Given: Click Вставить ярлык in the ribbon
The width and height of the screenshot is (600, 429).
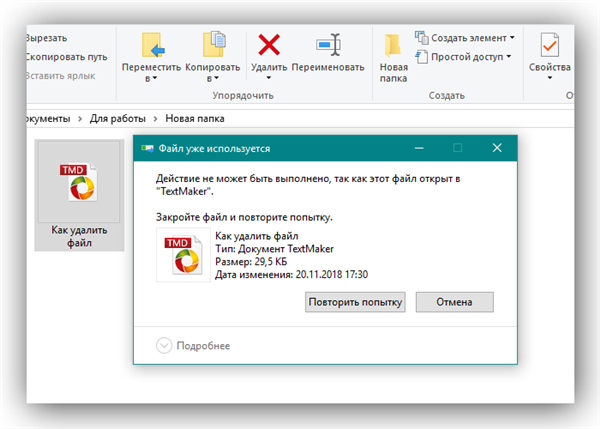Looking at the screenshot, I should click(x=60, y=76).
